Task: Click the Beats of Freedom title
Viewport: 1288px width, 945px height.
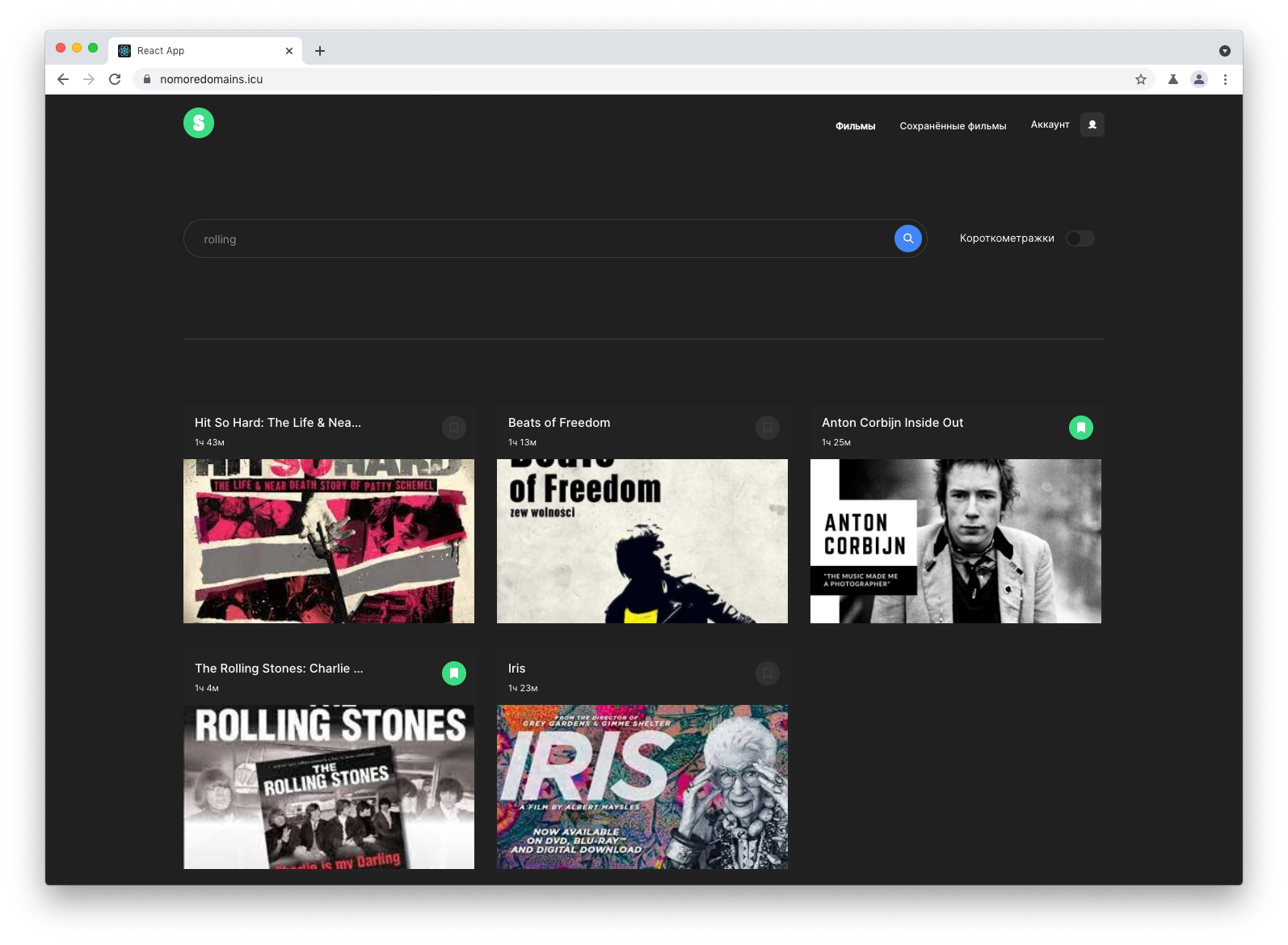Action: point(559,423)
